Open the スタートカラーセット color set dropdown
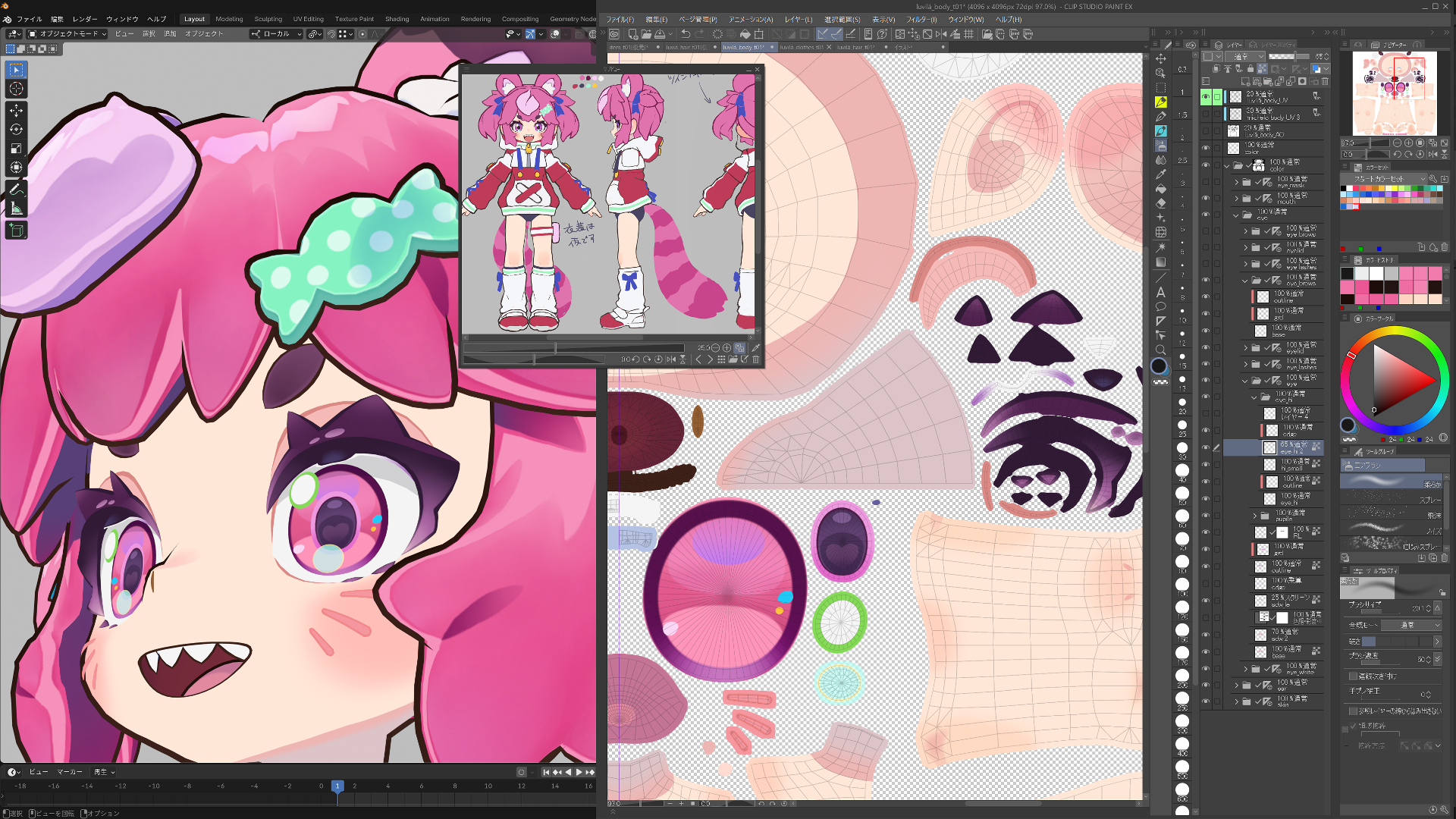 coord(1384,179)
